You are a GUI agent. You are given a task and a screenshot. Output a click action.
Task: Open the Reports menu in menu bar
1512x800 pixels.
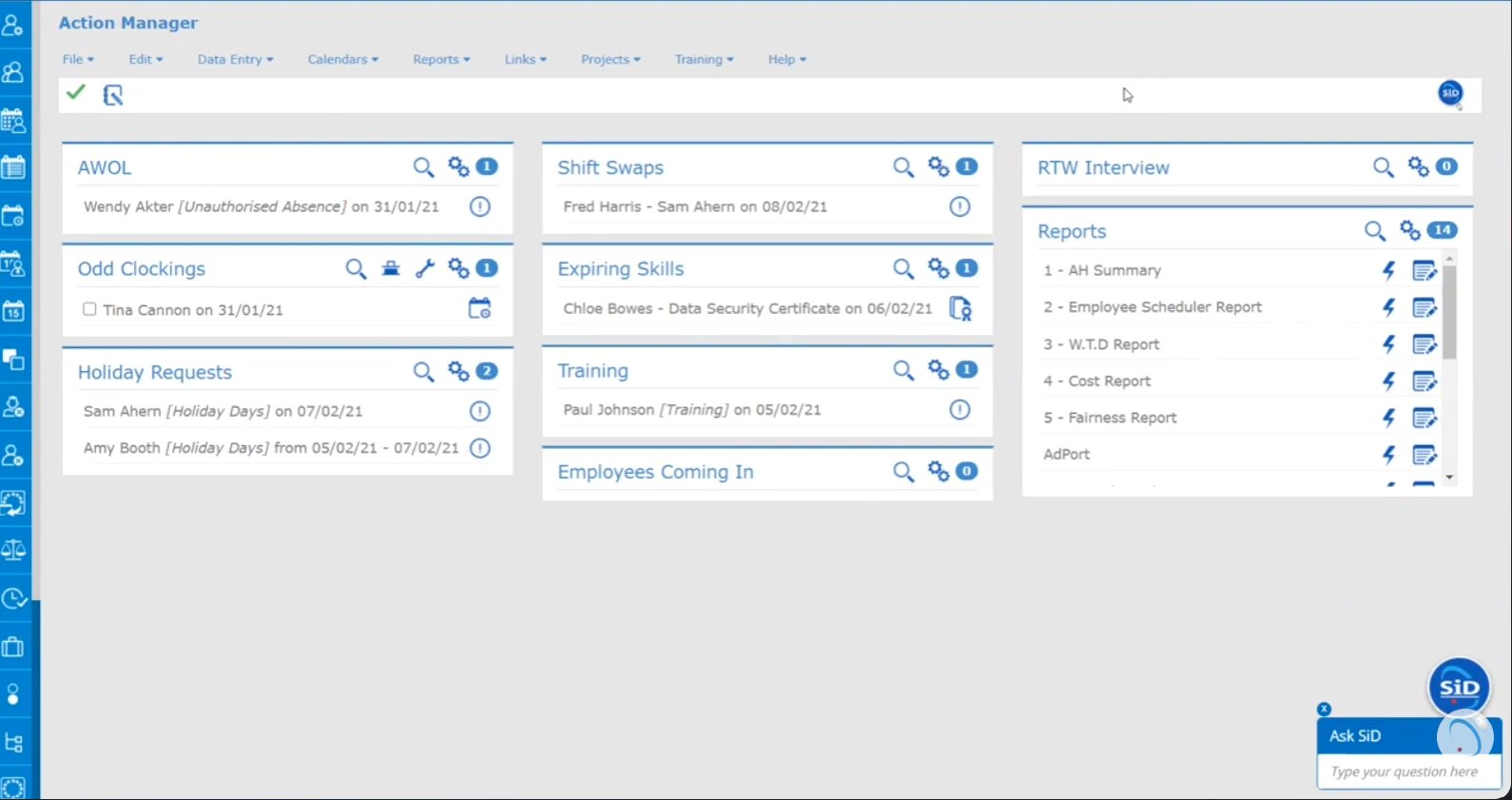[441, 59]
